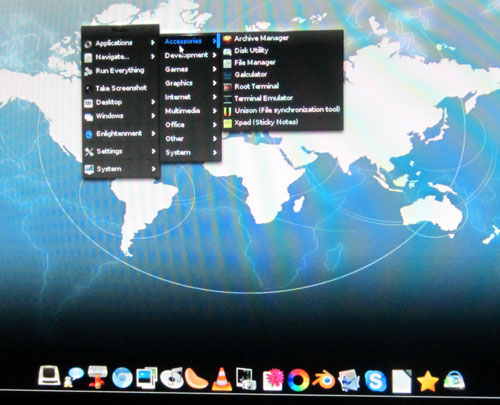The height and width of the screenshot is (405, 500).
Task: Expand the Multimedia submenu arrow
Action: point(214,111)
